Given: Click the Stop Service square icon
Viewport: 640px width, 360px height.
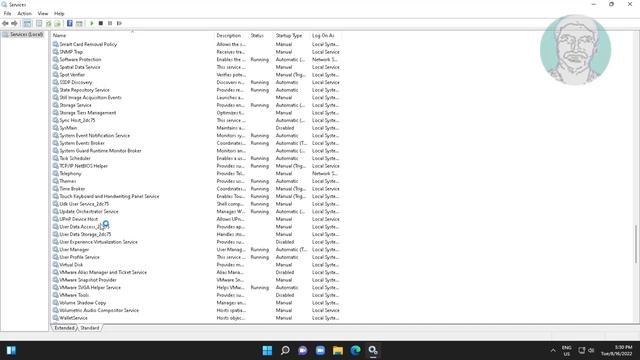Looking at the screenshot, I should click(101, 24).
